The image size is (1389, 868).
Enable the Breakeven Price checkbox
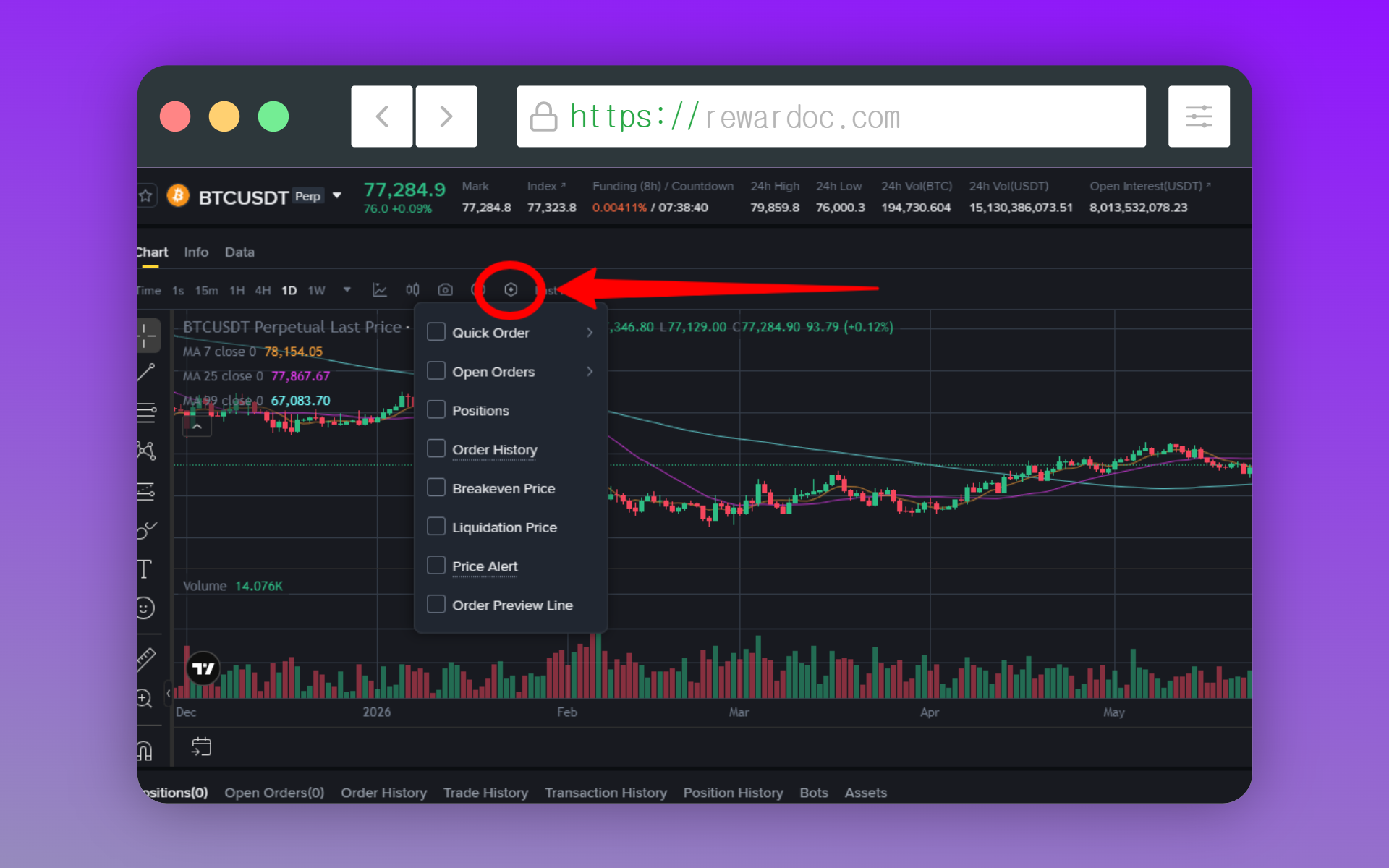pyautogui.click(x=436, y=488)
